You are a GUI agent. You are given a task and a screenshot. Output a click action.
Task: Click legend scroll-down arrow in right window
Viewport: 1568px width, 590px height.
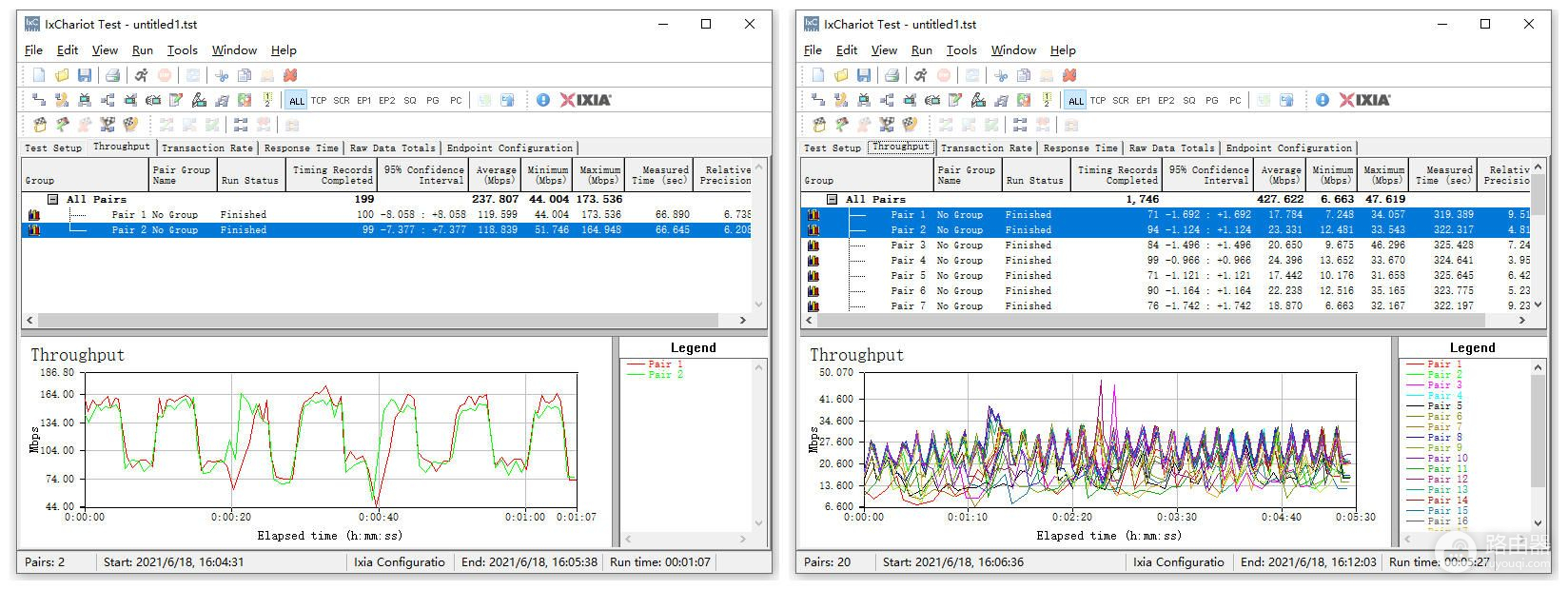(1539, 522)
